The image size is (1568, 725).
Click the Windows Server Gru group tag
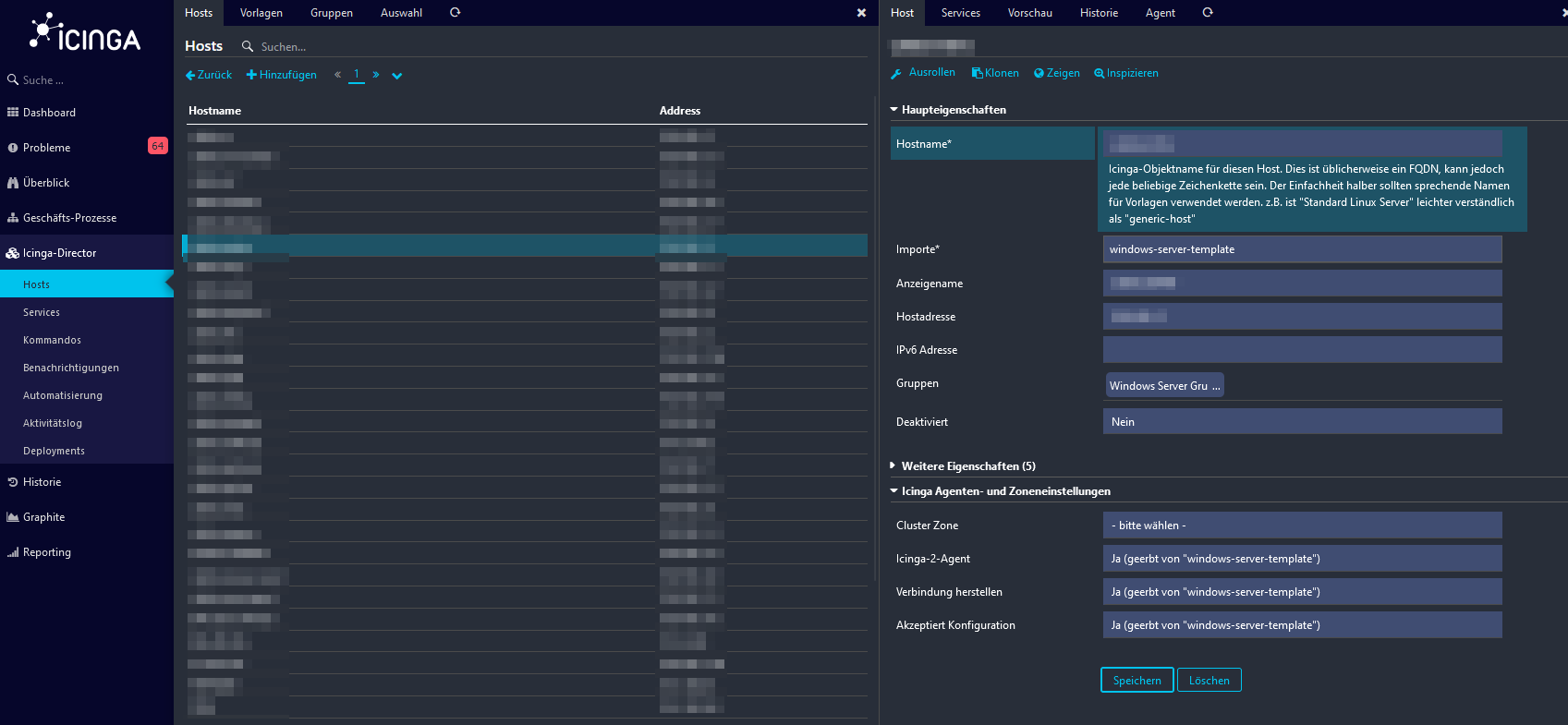point(1164,385)
